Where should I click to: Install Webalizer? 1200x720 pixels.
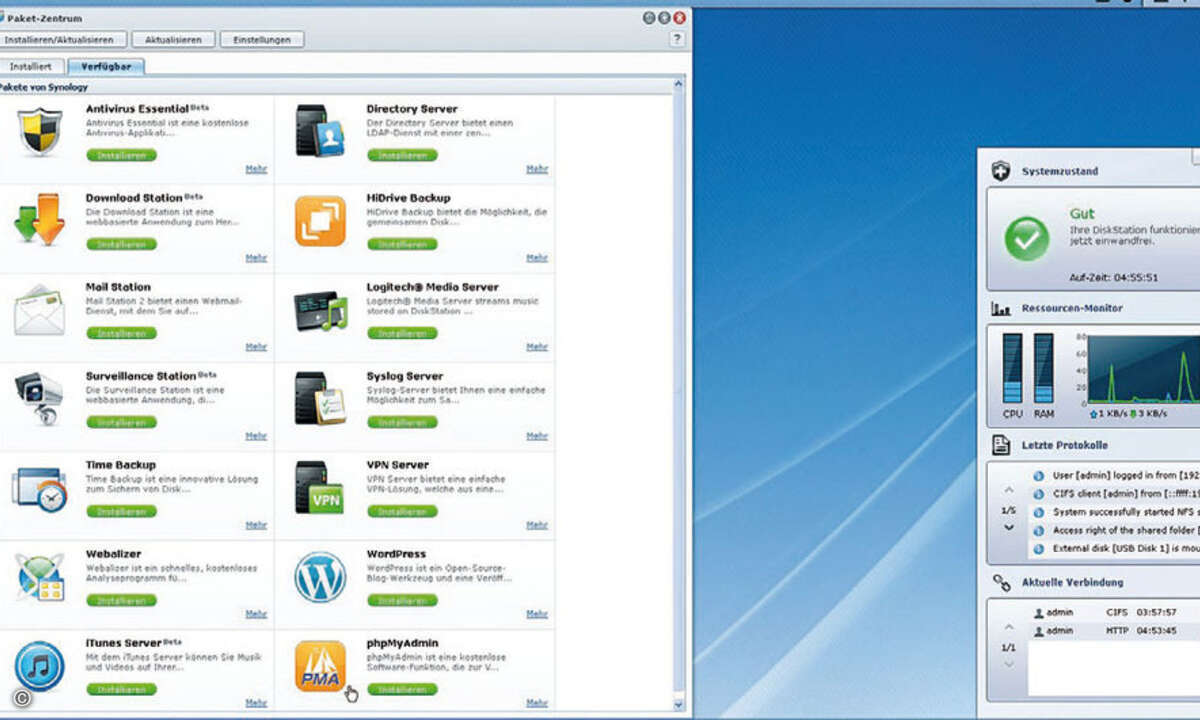(121, 600)
